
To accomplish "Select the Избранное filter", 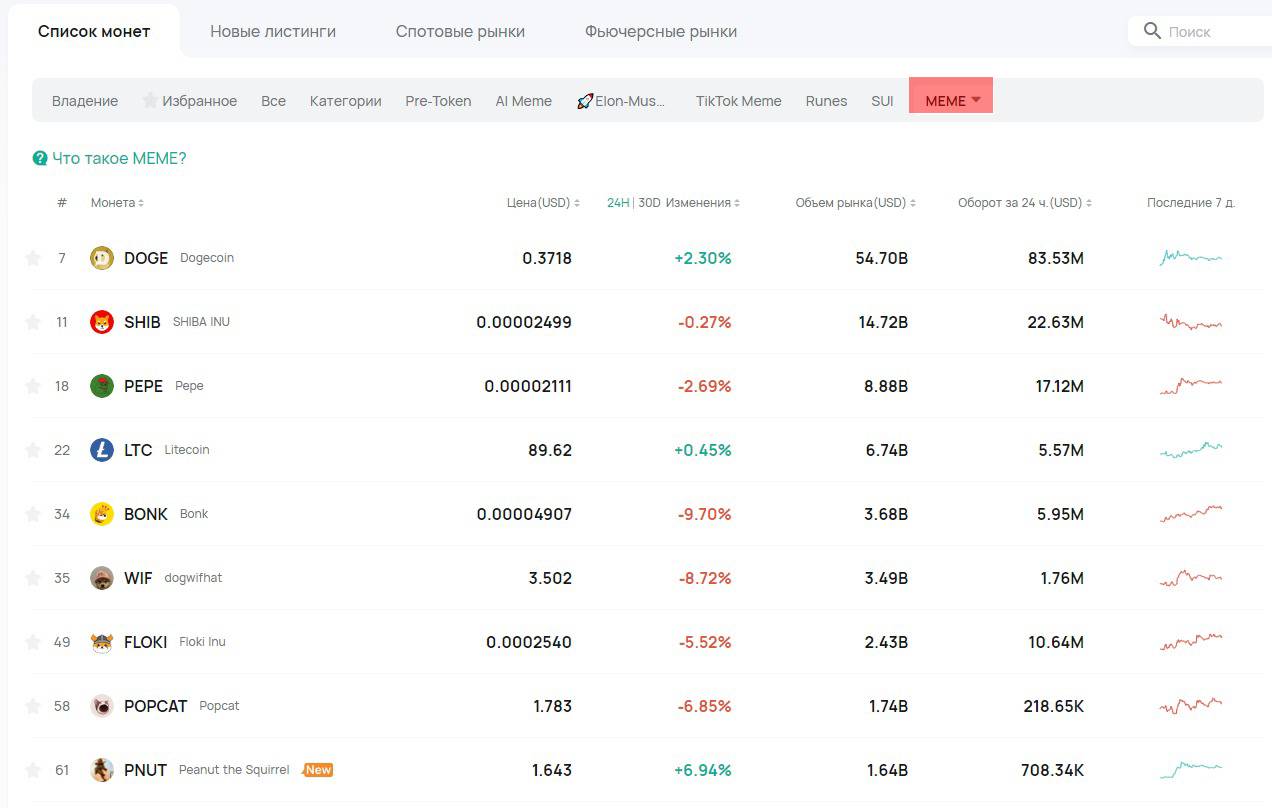I will 190,101.
